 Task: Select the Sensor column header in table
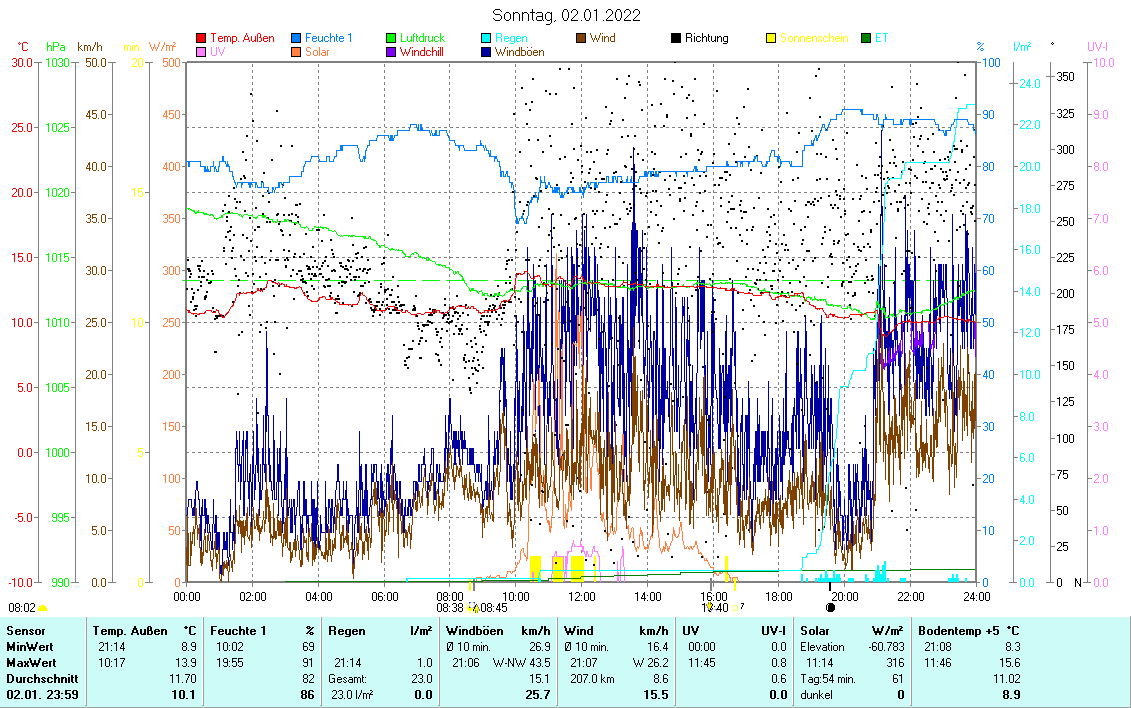28,631
